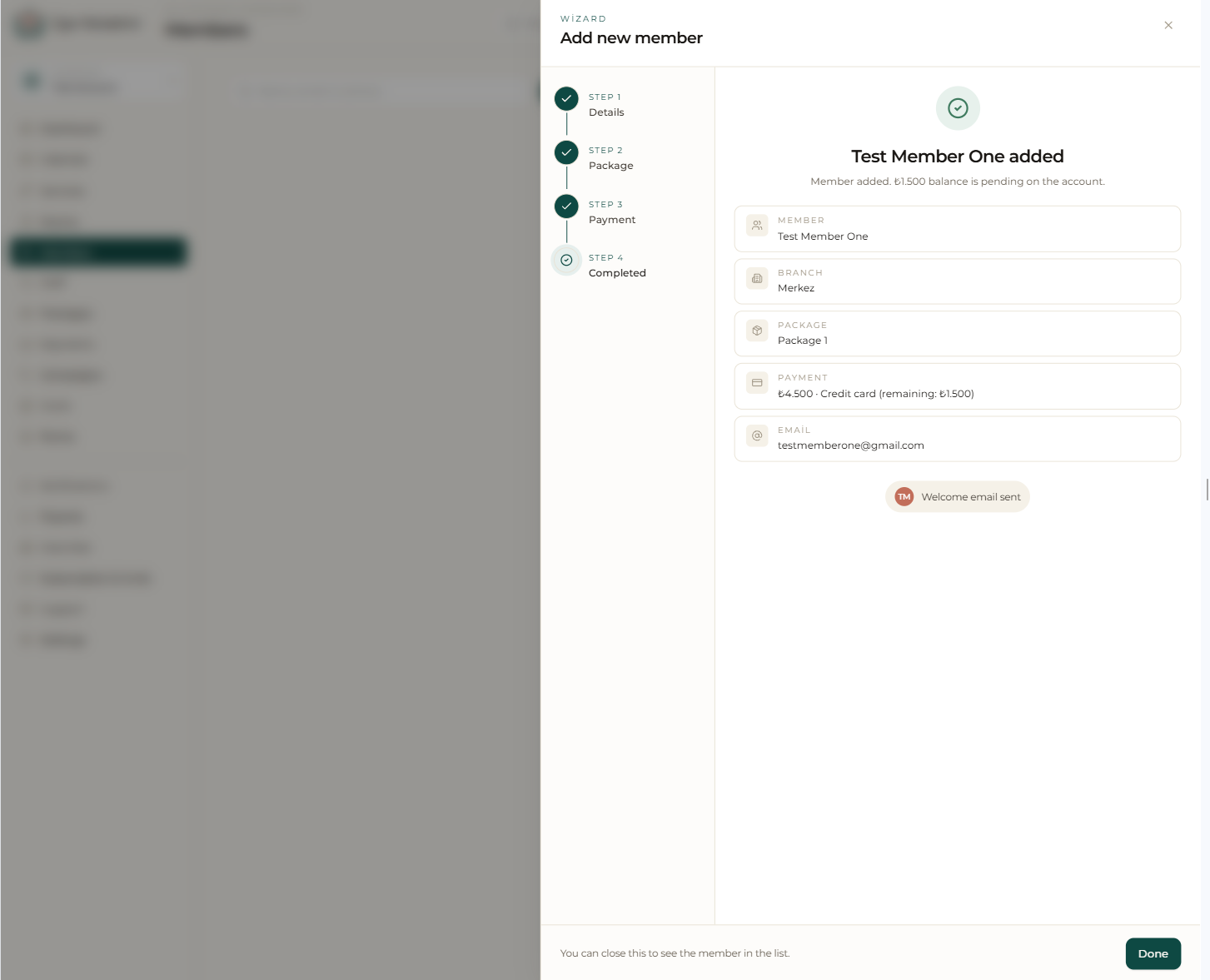The width and height of the screenshot is (1210, 980).
Task: Select the Step 4 Completed step icon
Action: (566, 260)
